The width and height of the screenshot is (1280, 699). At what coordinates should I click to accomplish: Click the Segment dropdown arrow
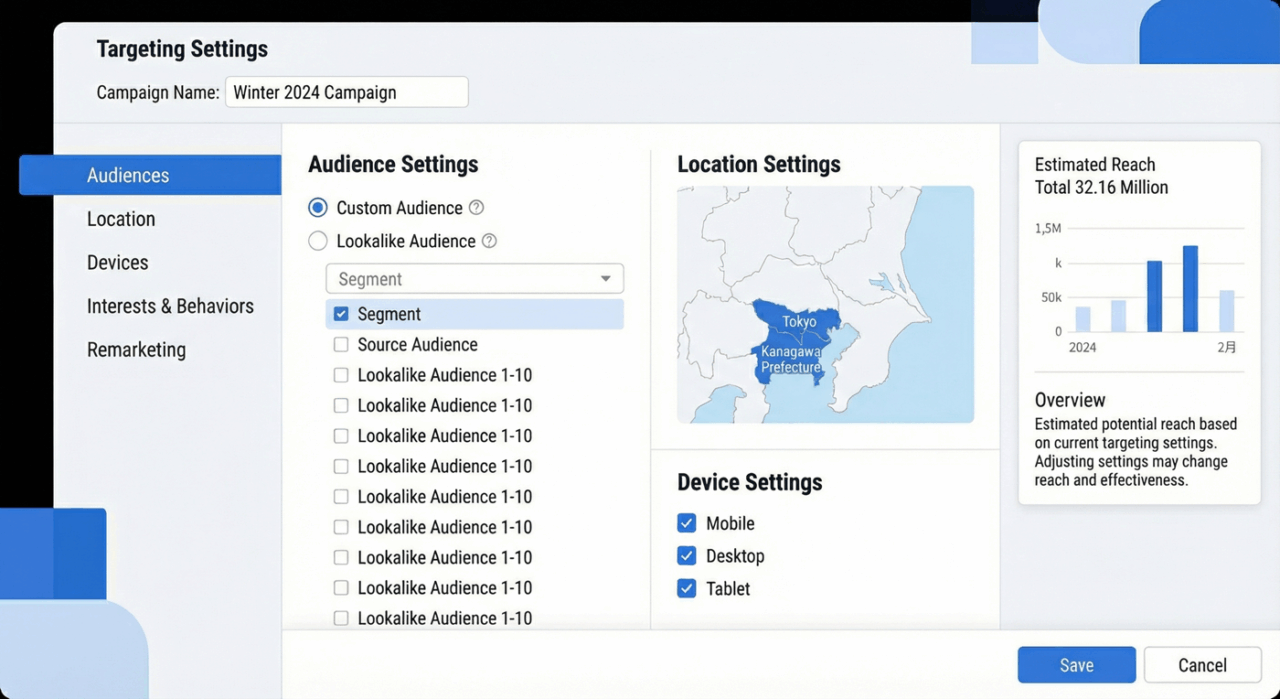[x=606, y=279]
